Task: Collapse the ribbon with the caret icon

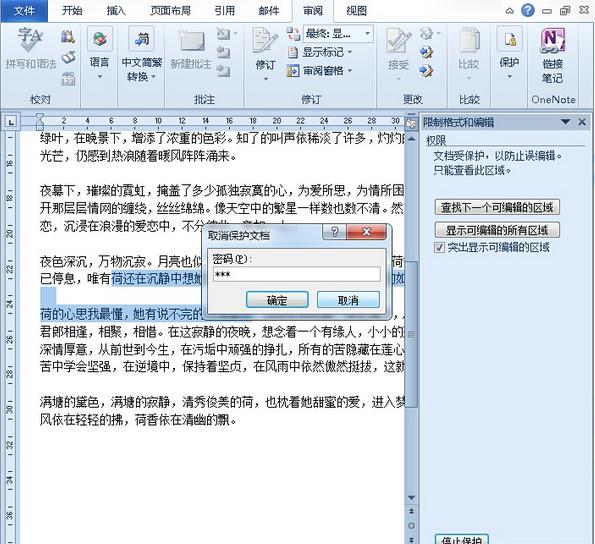Action: (x=510, y=11)
